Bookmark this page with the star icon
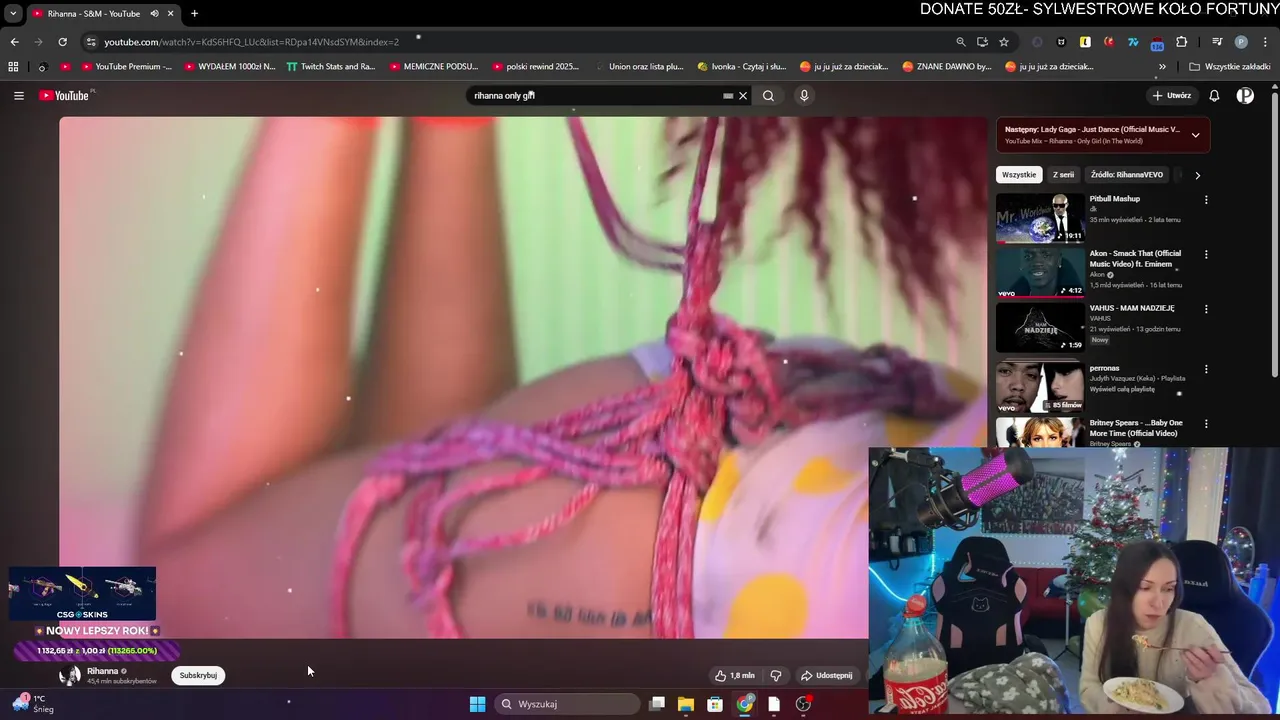 point(1004,42)
